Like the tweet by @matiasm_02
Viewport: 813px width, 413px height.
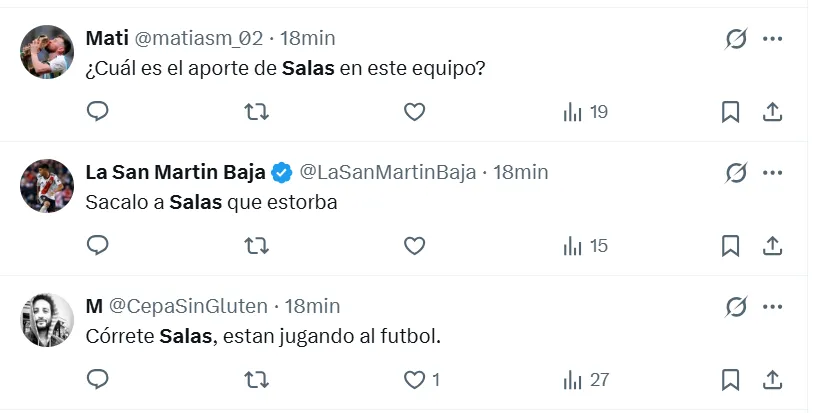[x=414, y=112]
